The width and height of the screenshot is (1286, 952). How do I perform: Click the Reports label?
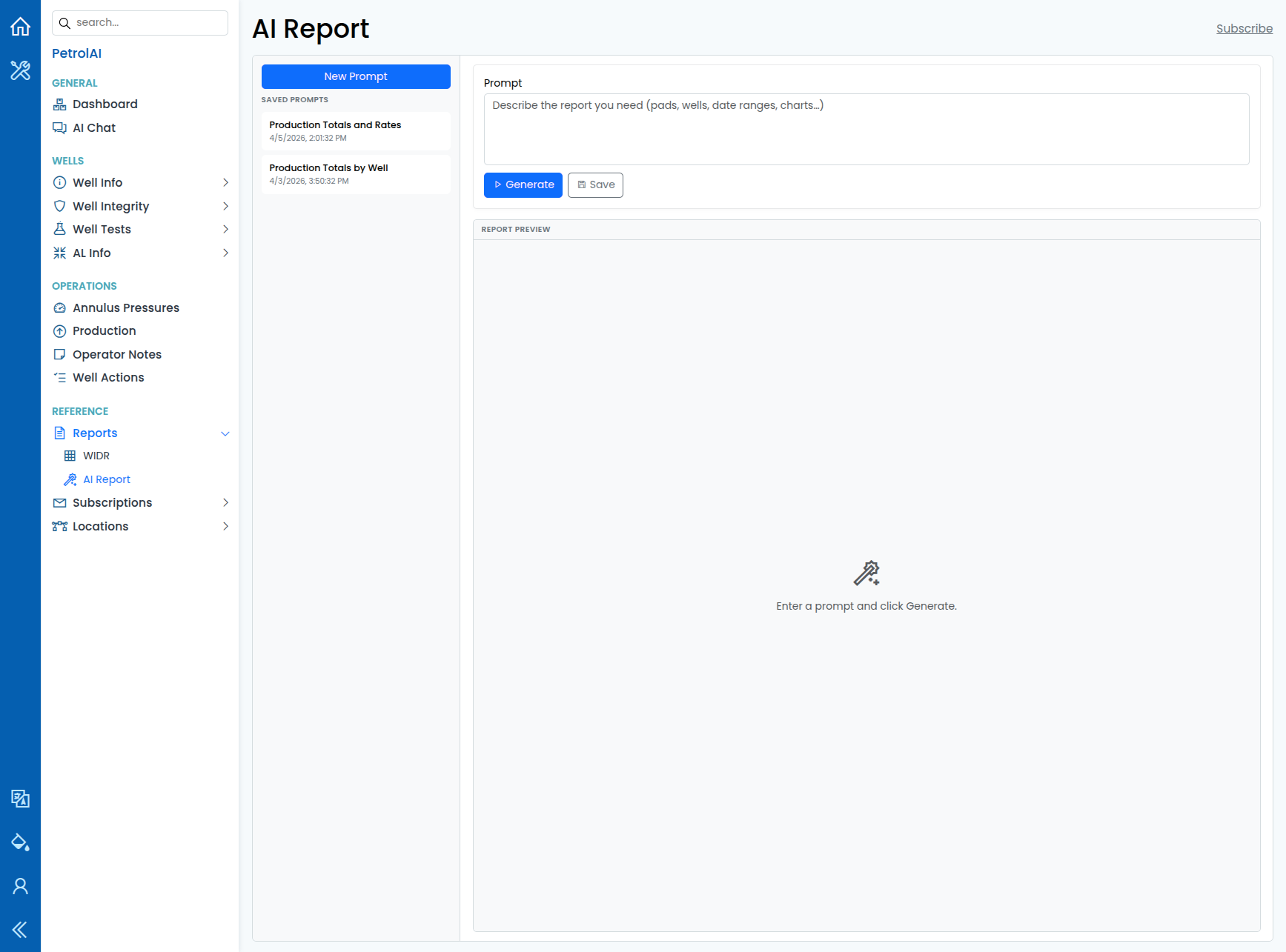(x=95, y=433)
